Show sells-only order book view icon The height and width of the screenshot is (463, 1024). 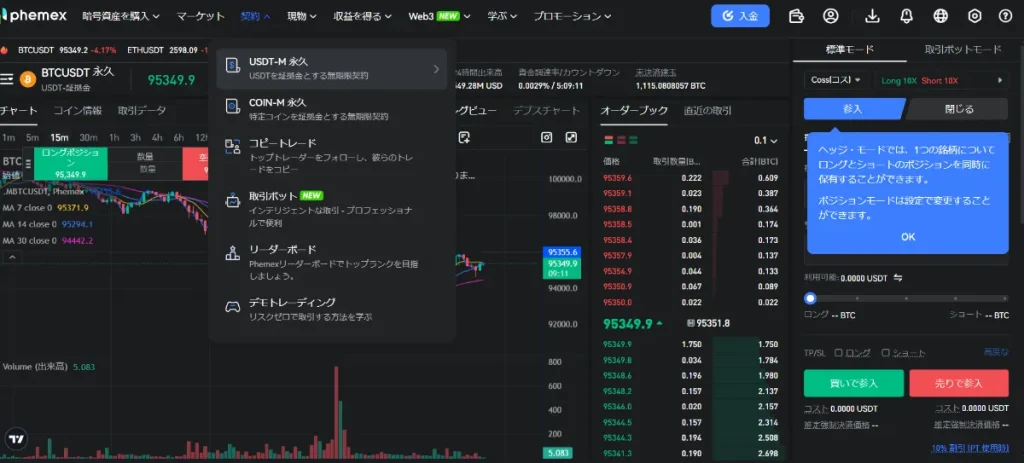click(621, 140)
